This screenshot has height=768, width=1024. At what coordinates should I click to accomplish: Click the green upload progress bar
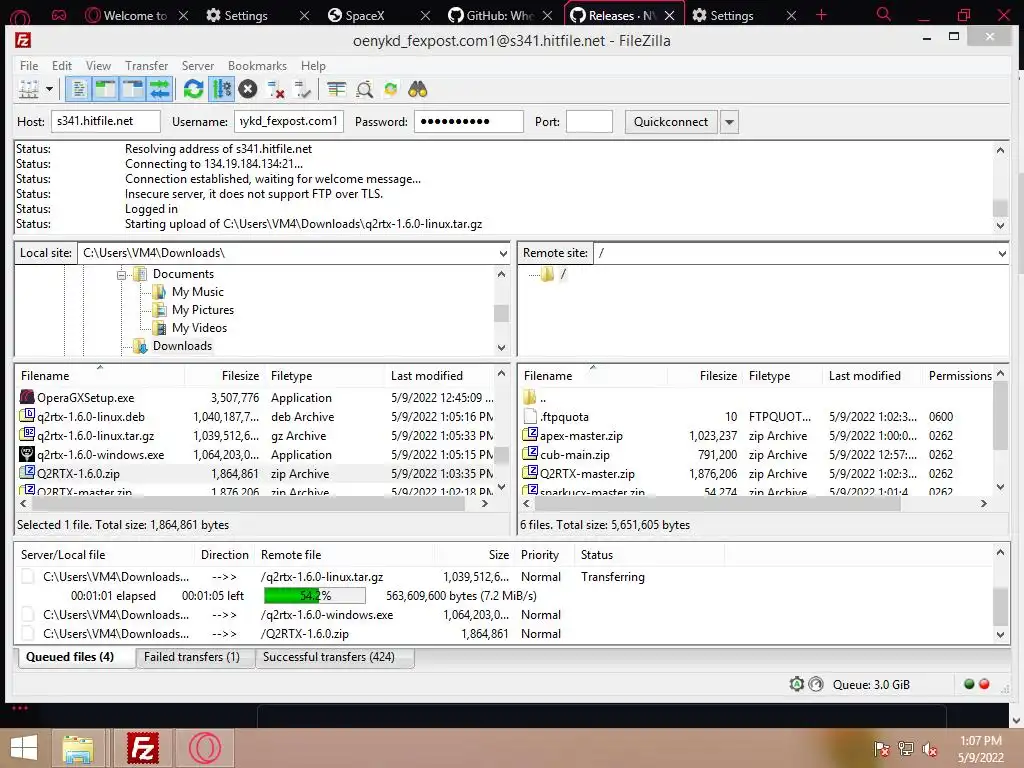[x=315, y=596]
